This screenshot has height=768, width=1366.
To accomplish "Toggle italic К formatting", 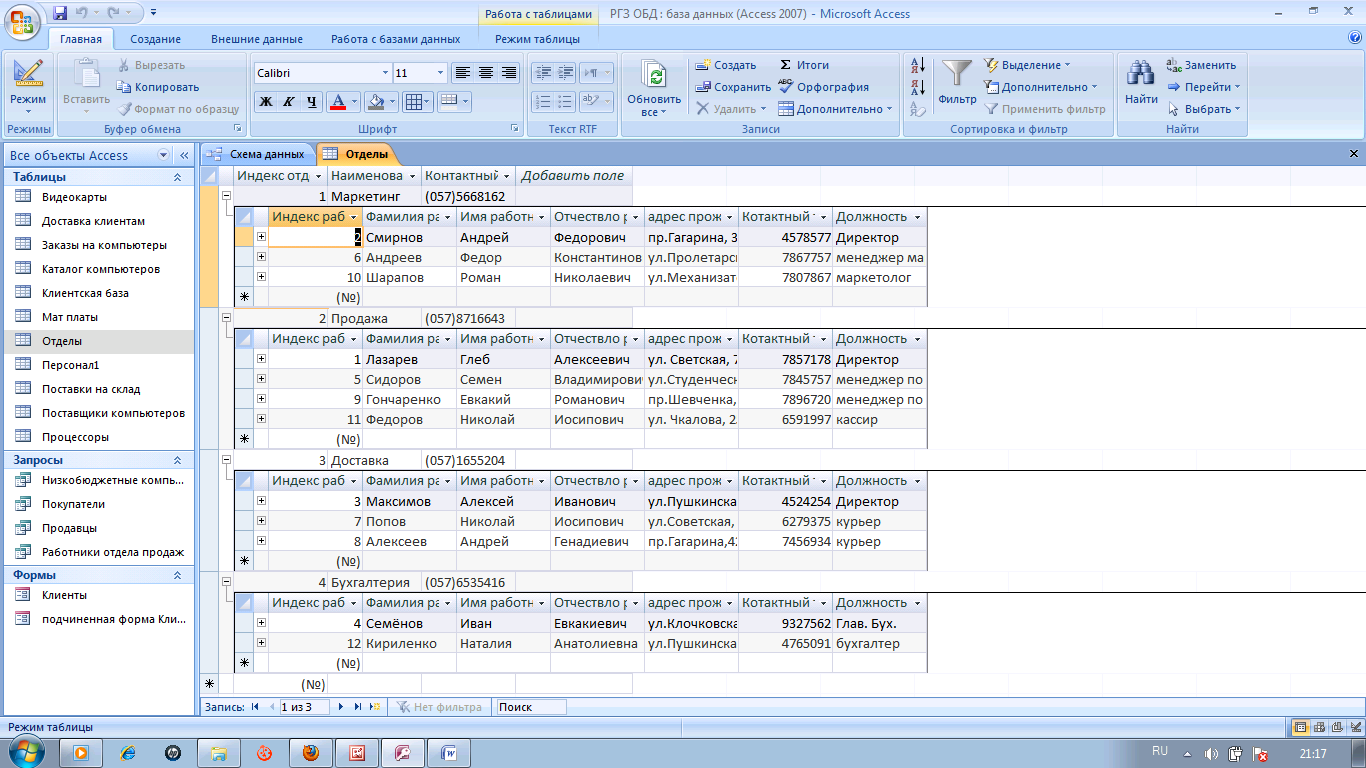I will click(x=289, y=101).
